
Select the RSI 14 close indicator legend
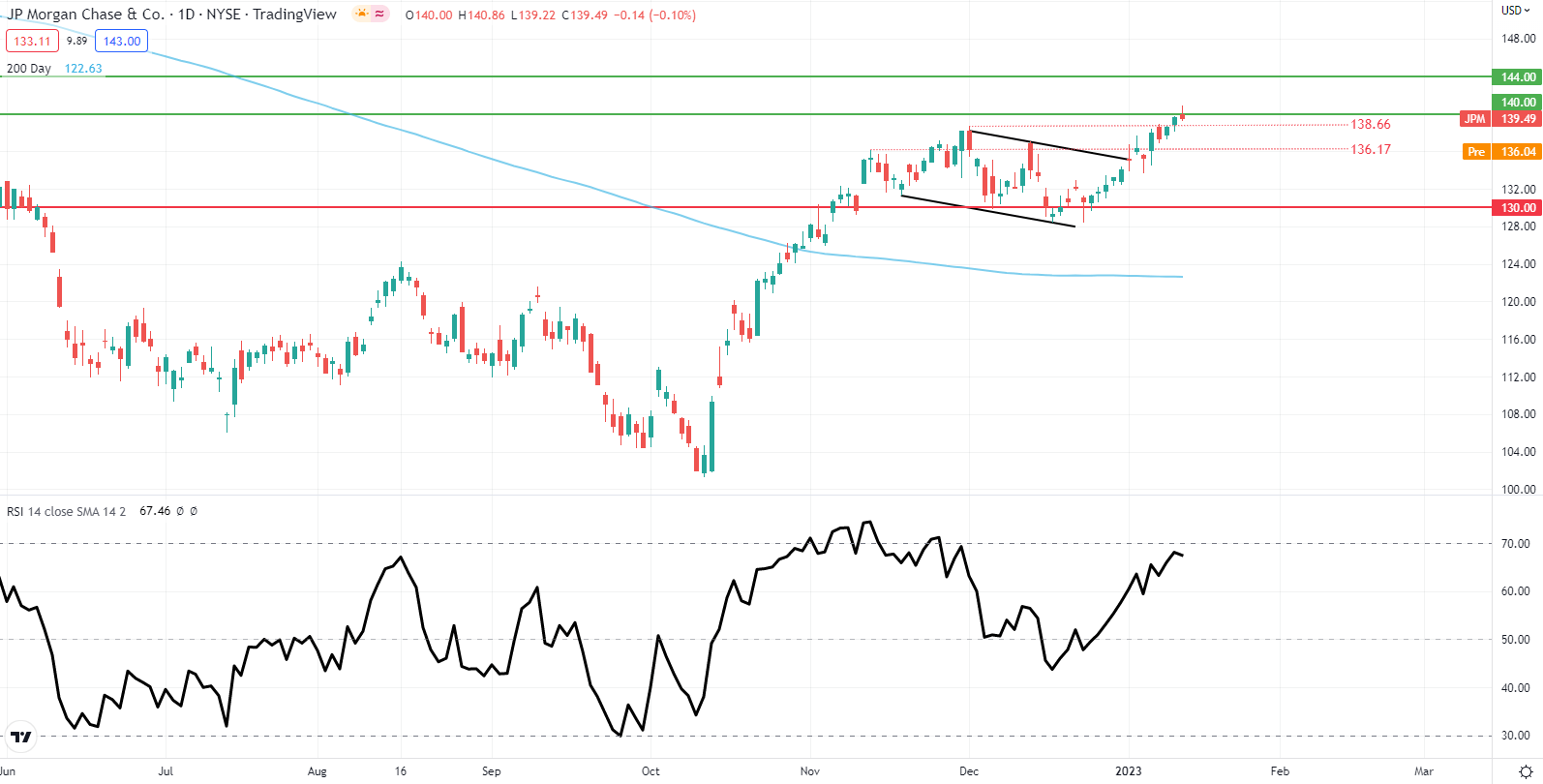click(x=66, y=511)
